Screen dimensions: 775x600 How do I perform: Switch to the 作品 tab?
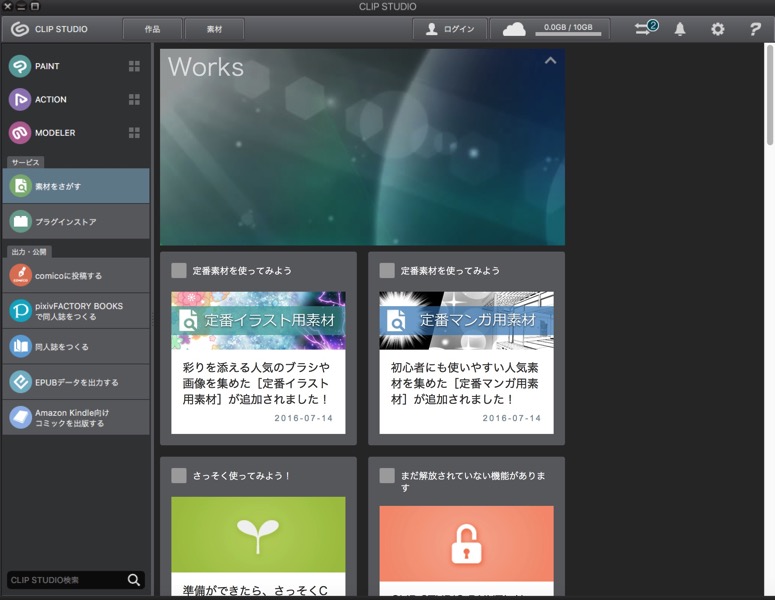pyautogui.click(x=152, y=29)
